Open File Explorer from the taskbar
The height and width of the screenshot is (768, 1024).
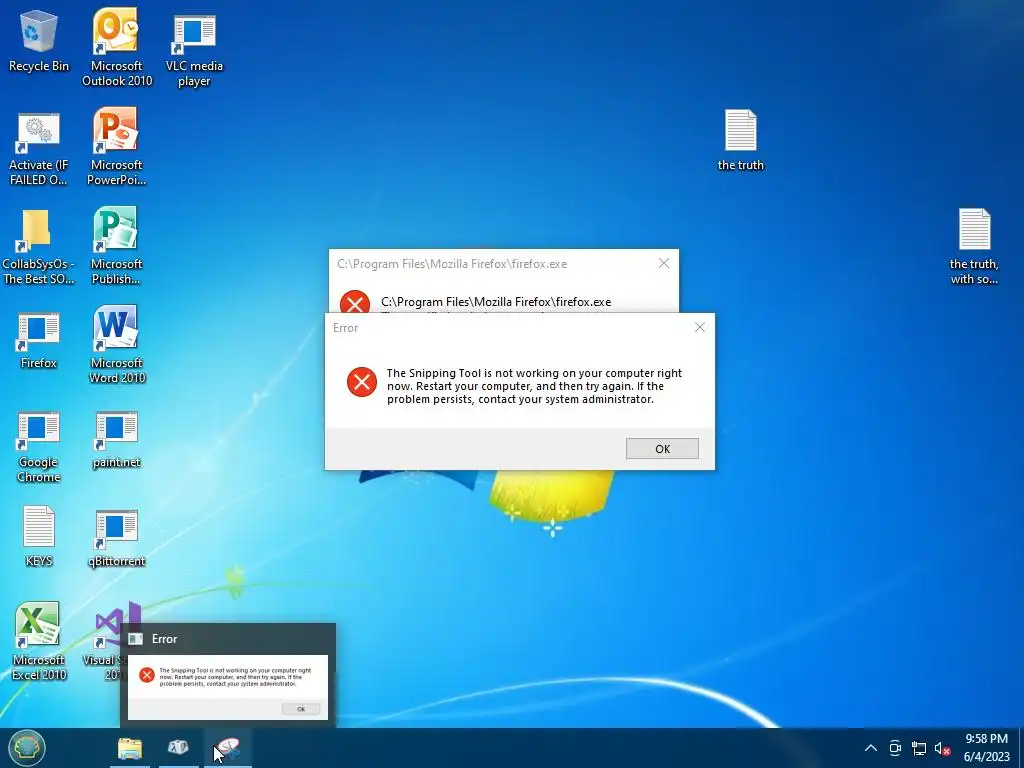(x=130, y=748)
